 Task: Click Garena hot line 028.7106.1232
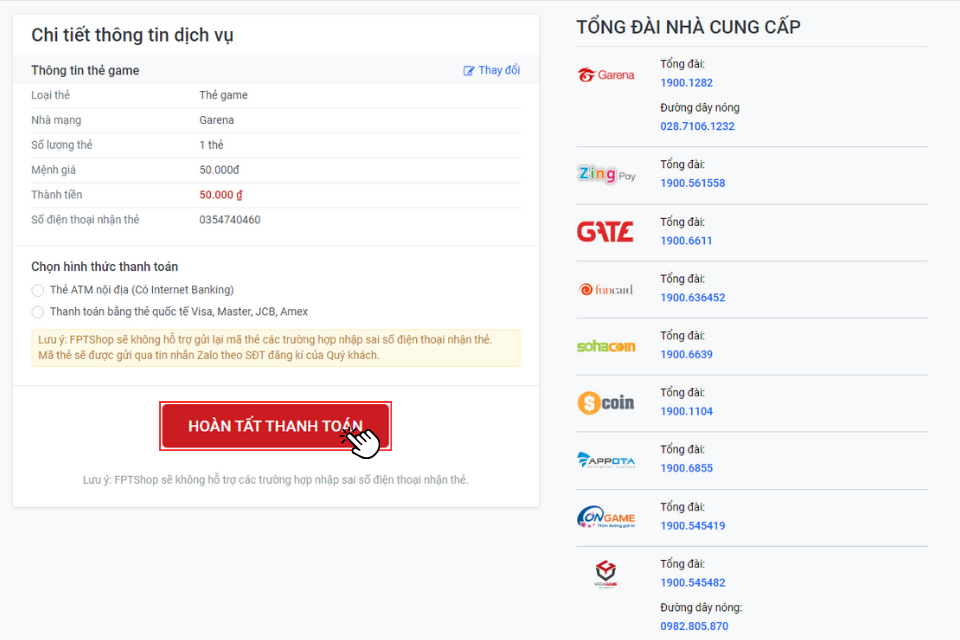[x=697, y=126]
